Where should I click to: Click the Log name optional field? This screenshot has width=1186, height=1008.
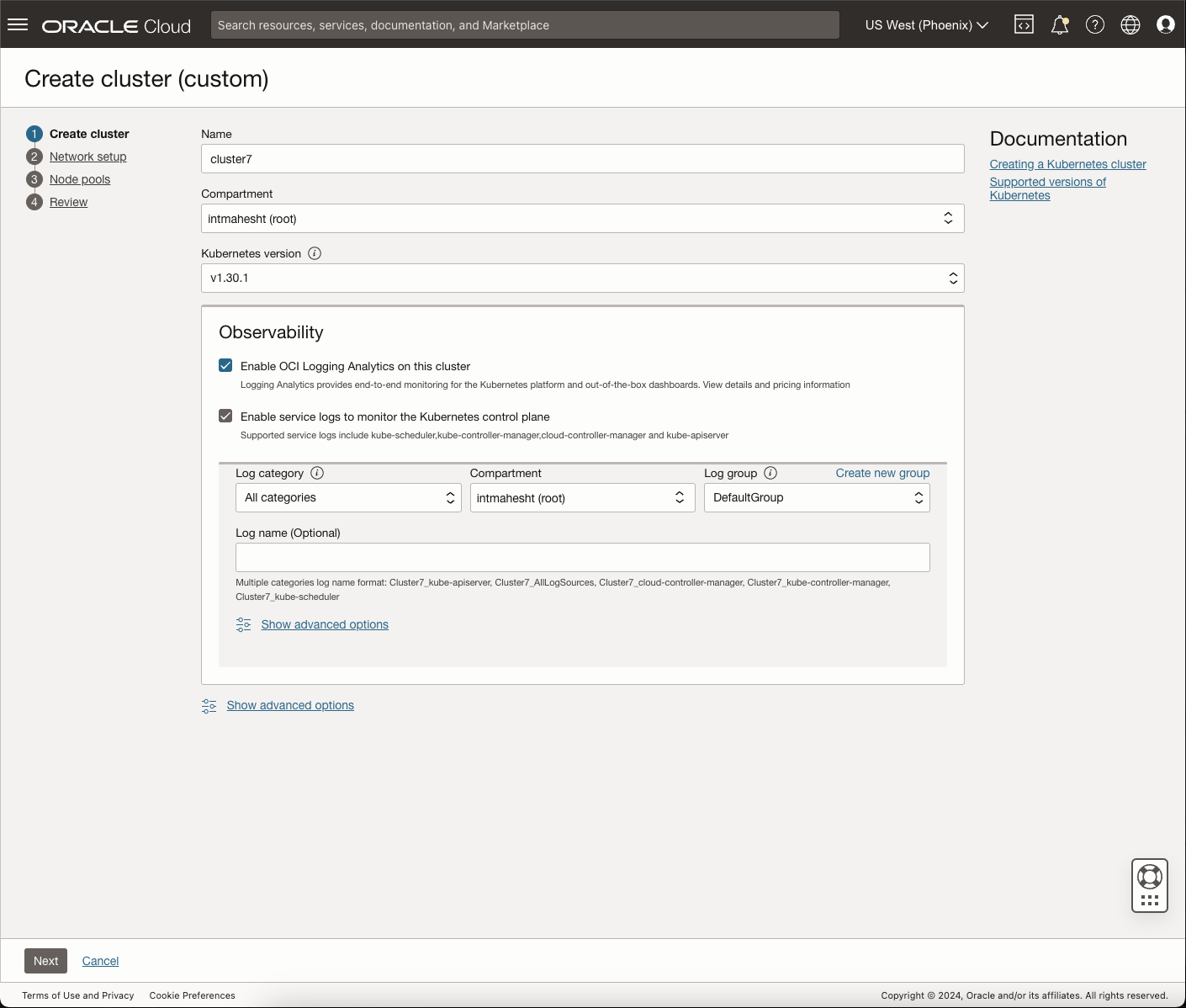point(582,557)
